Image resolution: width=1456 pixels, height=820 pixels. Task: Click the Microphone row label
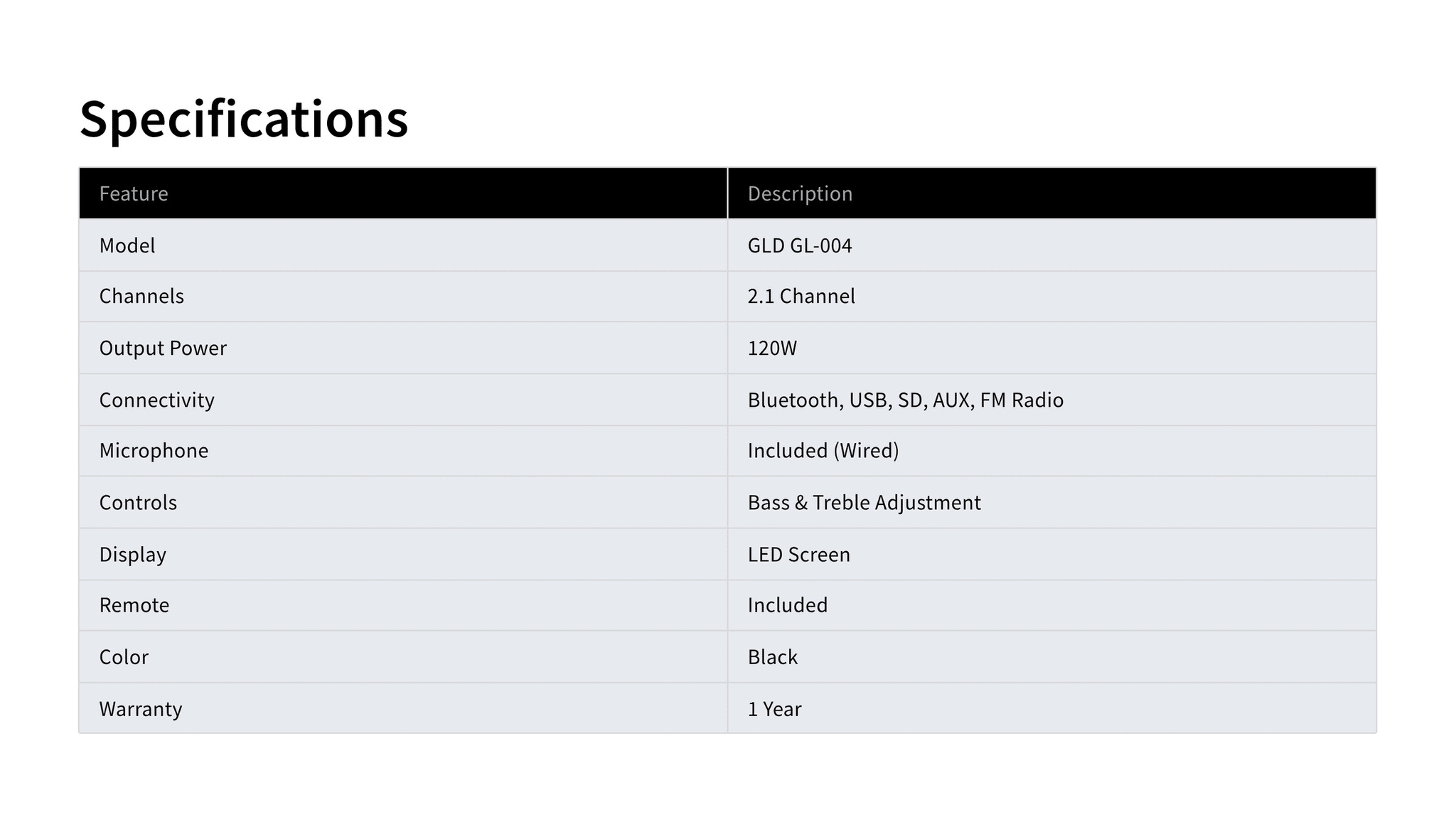[154, 450]
